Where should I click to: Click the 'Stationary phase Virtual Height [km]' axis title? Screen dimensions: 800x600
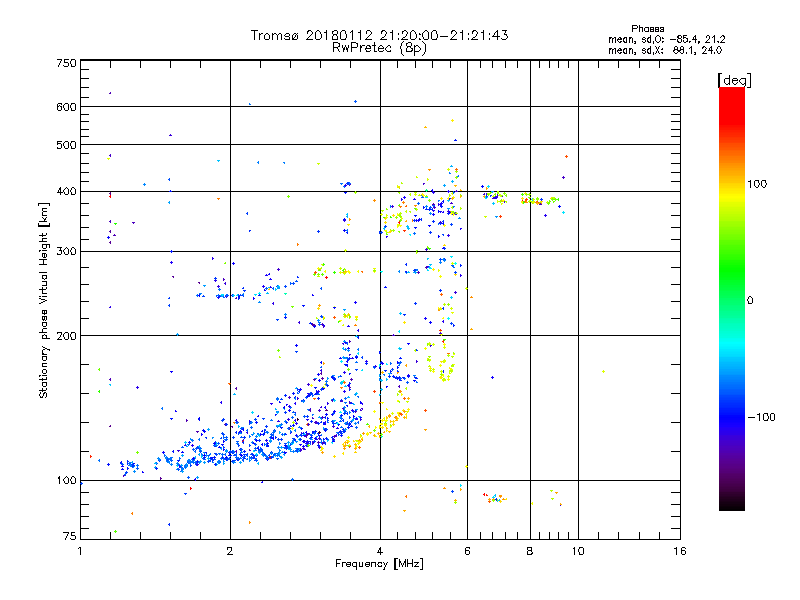44,301
